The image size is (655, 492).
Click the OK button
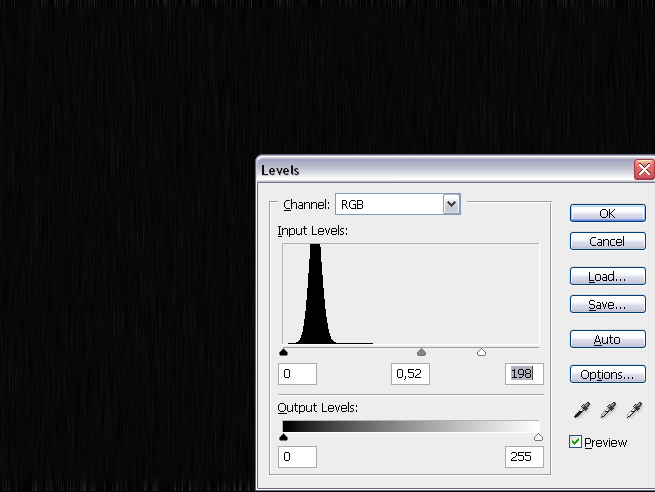[608, 213]
